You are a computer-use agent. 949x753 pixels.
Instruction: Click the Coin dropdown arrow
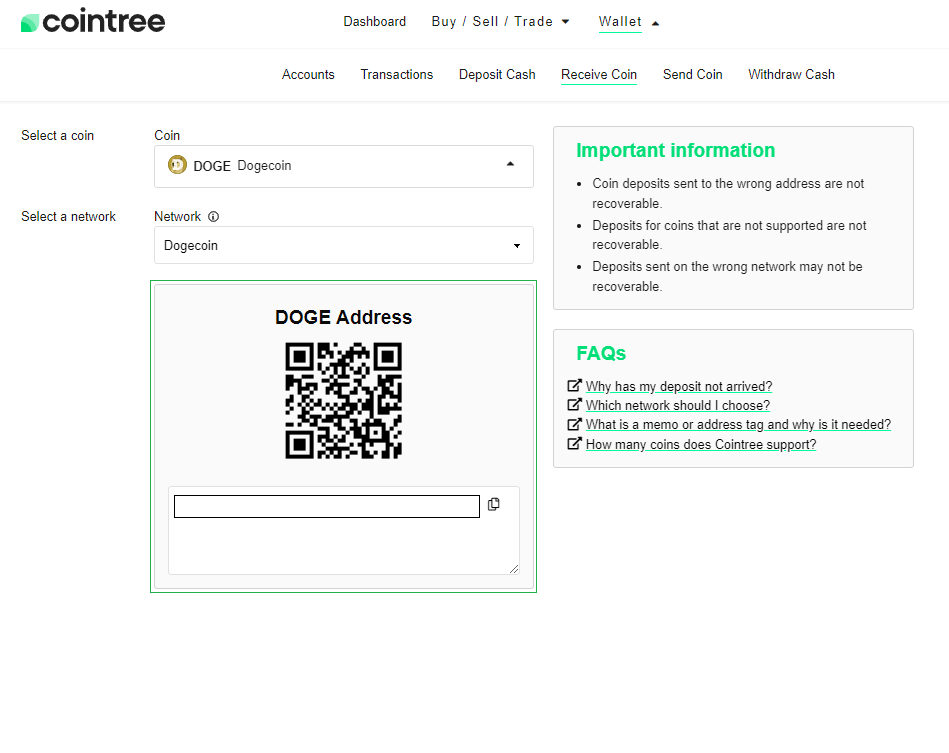(510, 164)
